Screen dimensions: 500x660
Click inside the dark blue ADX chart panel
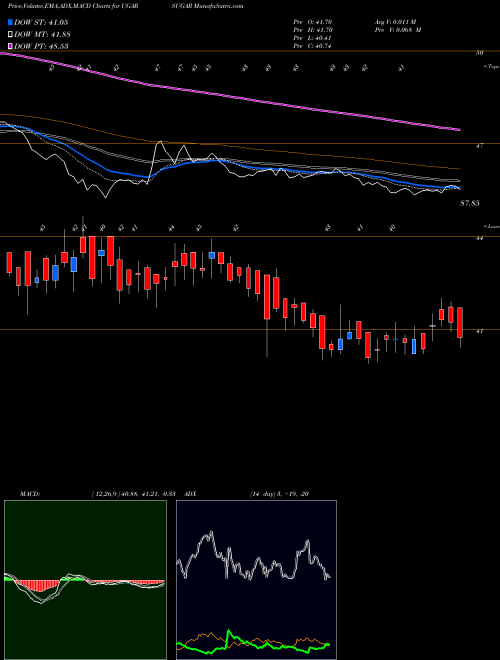click(x=256, y=580)
